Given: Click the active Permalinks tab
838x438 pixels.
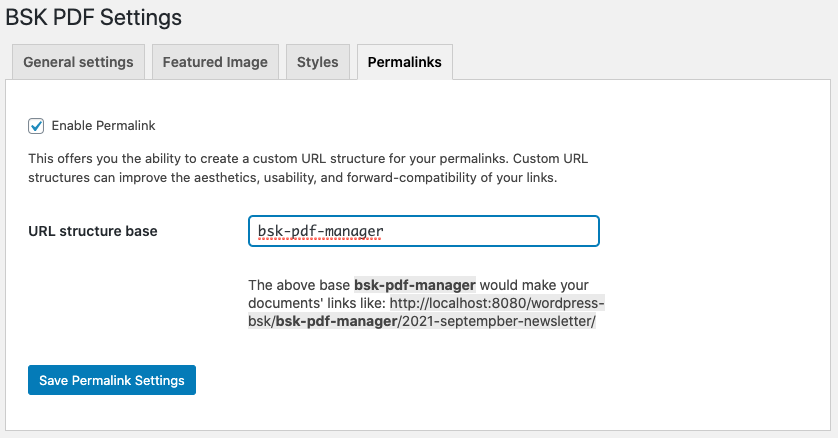Looking at the screenshot, I should pyautogui.click(x=405, y=62).
